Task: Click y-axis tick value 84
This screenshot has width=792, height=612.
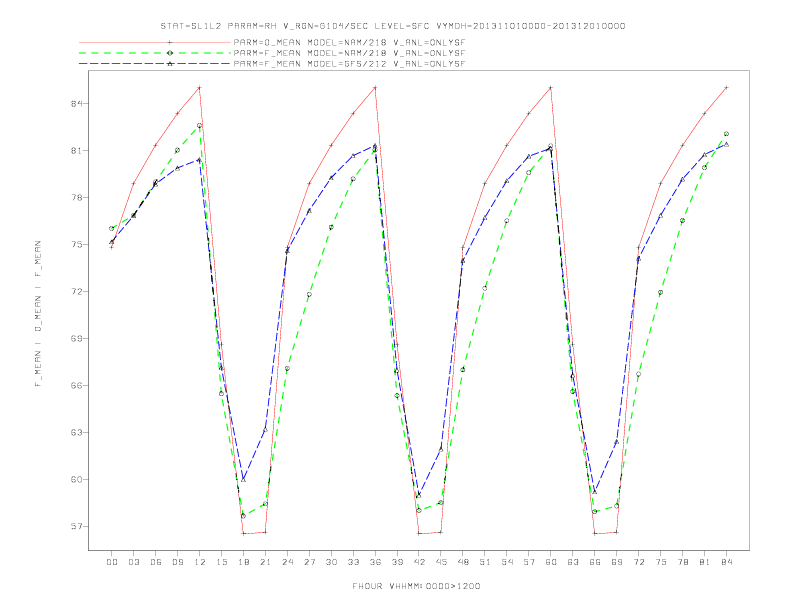Action: tap(76, 104)
